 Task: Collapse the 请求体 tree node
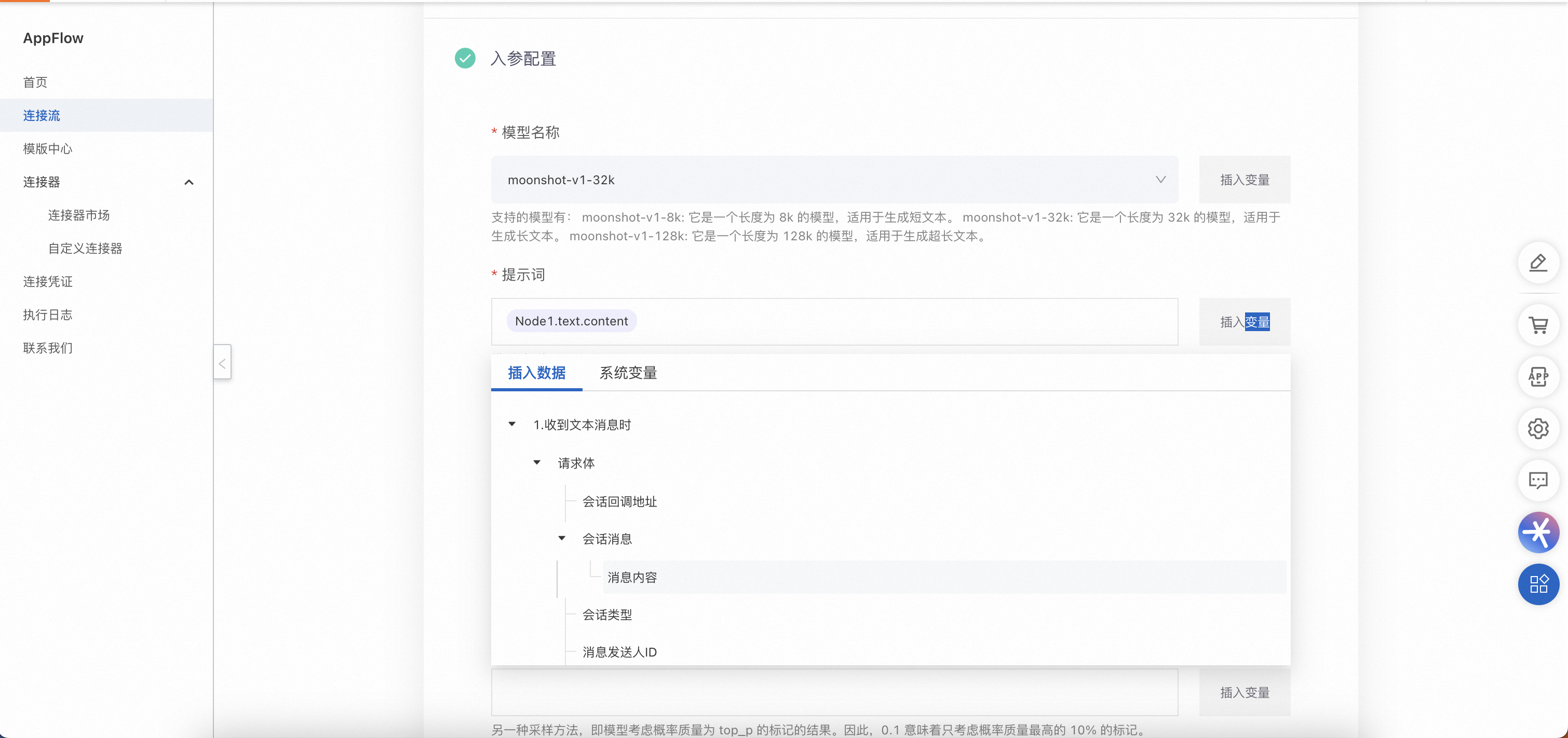[537, 462]
